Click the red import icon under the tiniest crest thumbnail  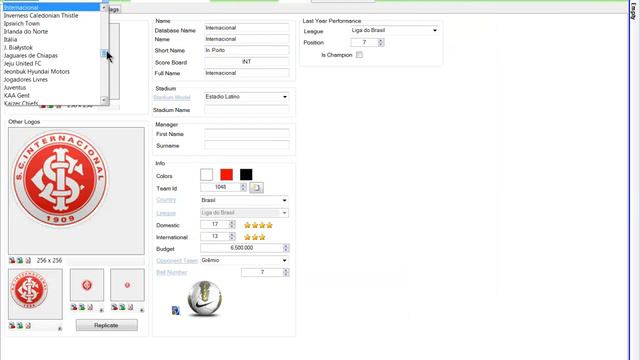pos(114,307)
